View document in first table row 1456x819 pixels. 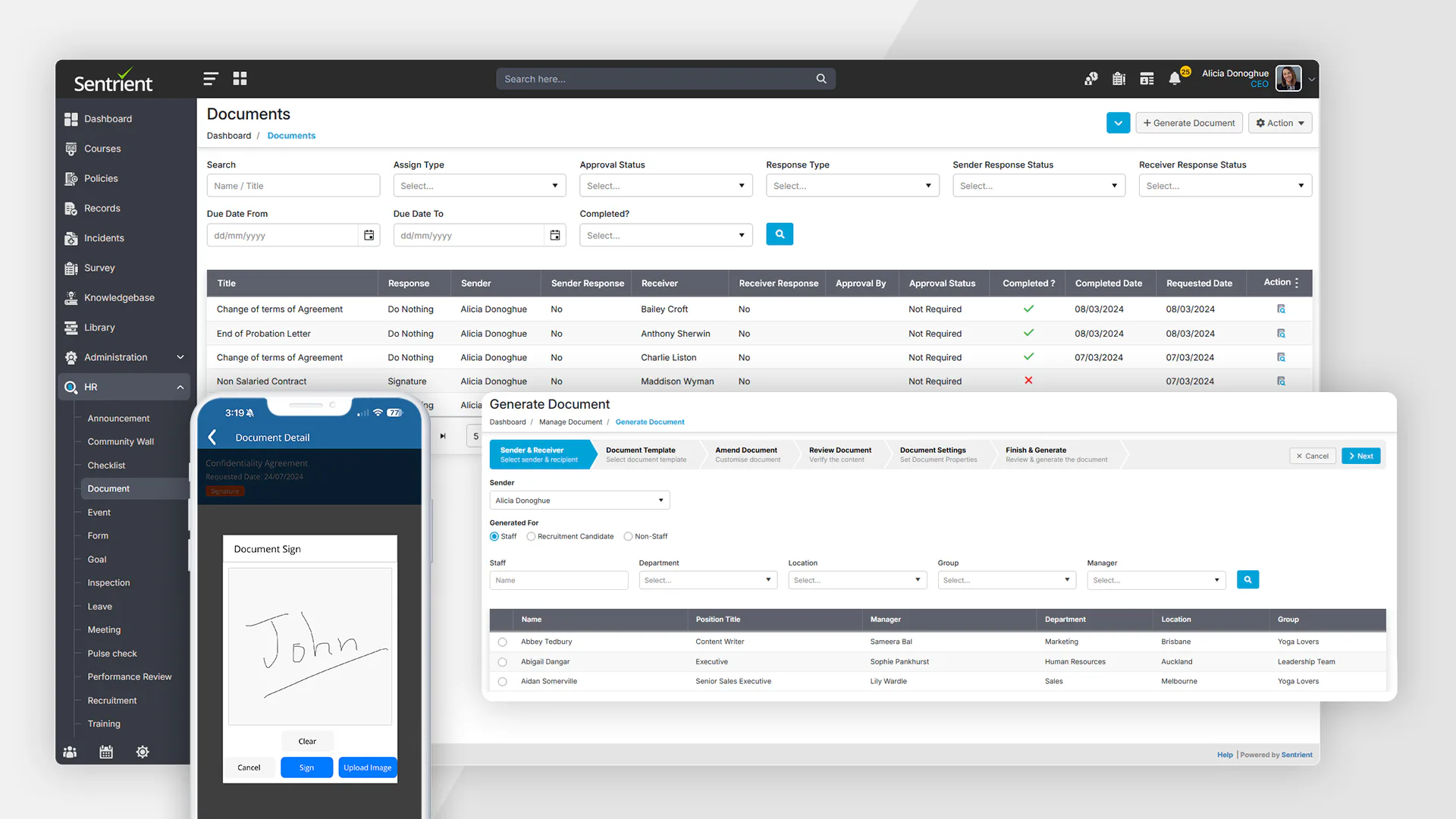click(1281, 309)
